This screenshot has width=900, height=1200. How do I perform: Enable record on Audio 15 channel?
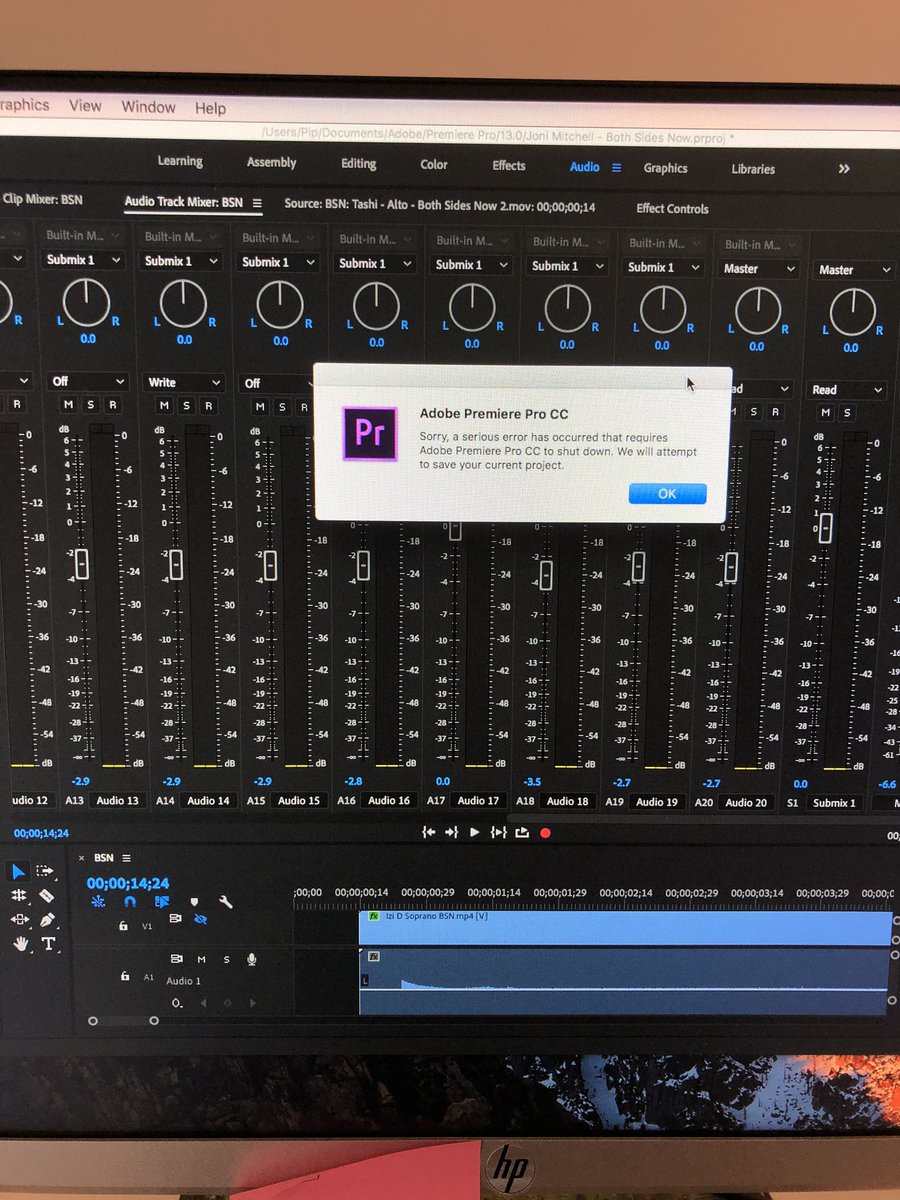coord(304,407)
